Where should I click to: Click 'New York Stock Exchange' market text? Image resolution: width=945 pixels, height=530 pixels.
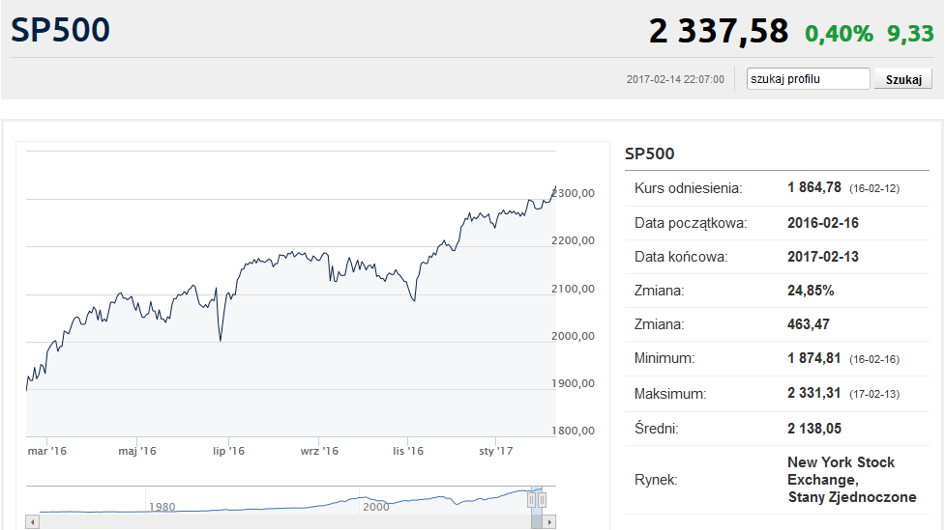(x=841, y=471)
